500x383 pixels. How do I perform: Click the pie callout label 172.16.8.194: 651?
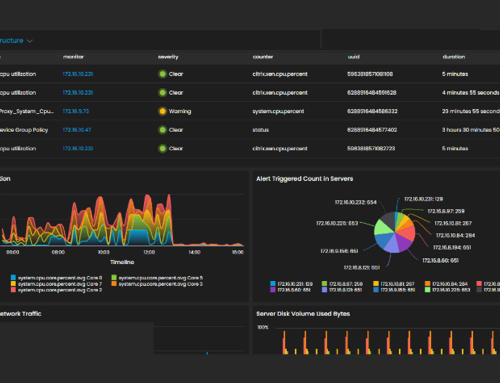point(452,247)
